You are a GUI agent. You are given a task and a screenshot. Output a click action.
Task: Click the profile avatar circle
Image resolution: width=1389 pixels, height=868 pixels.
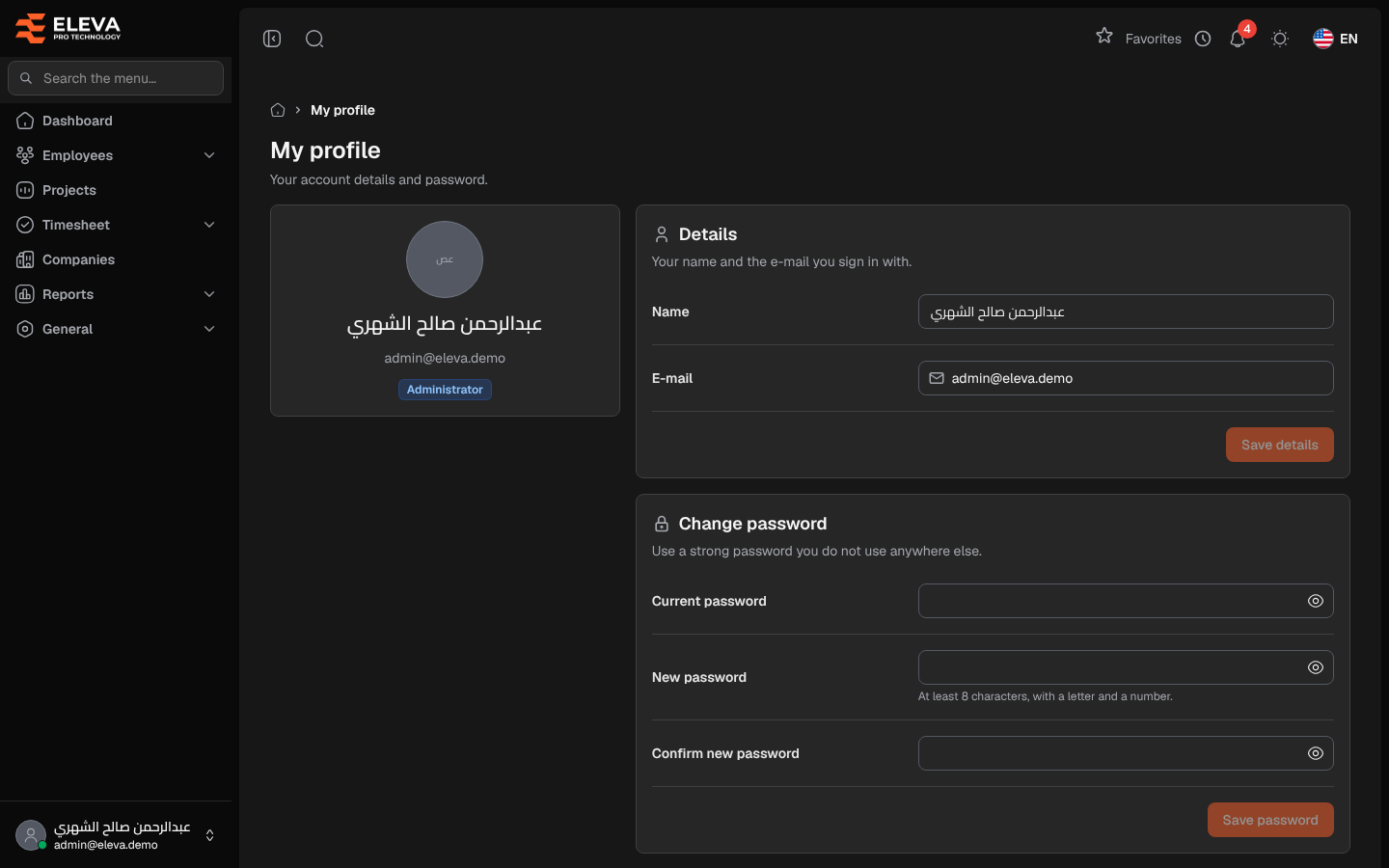coord(445,259)
